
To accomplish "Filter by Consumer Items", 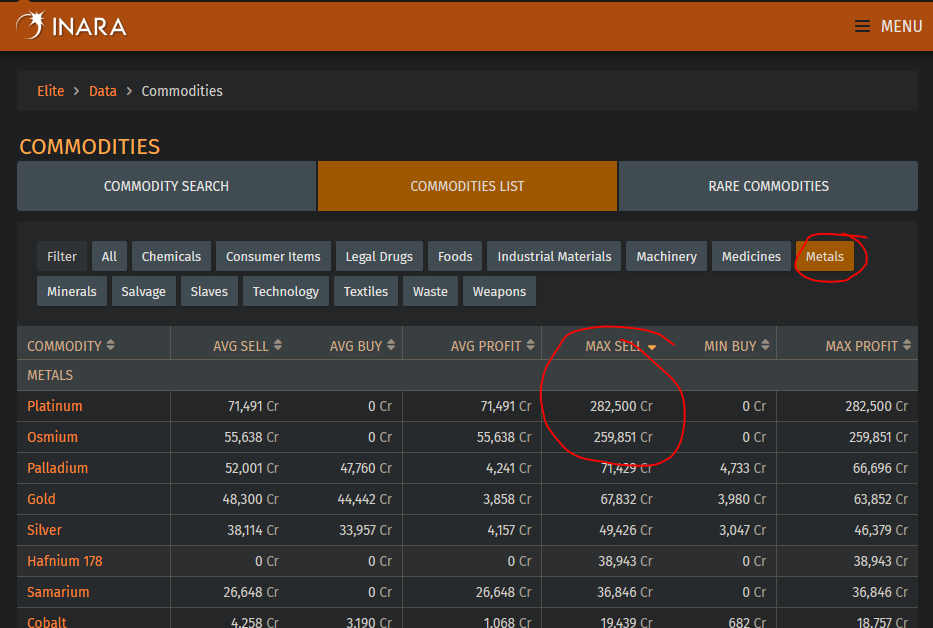I will [x=273, y=257].
